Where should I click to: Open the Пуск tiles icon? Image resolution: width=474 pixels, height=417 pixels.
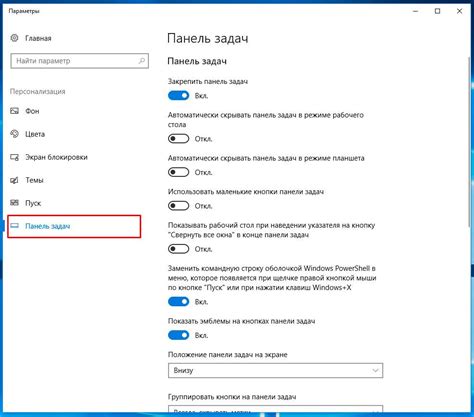14,203
